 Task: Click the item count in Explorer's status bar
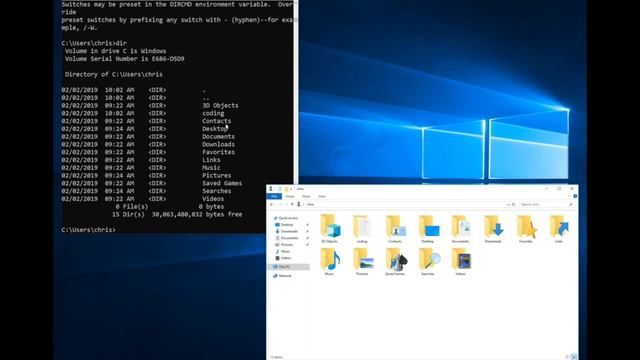tap(277, 357)
